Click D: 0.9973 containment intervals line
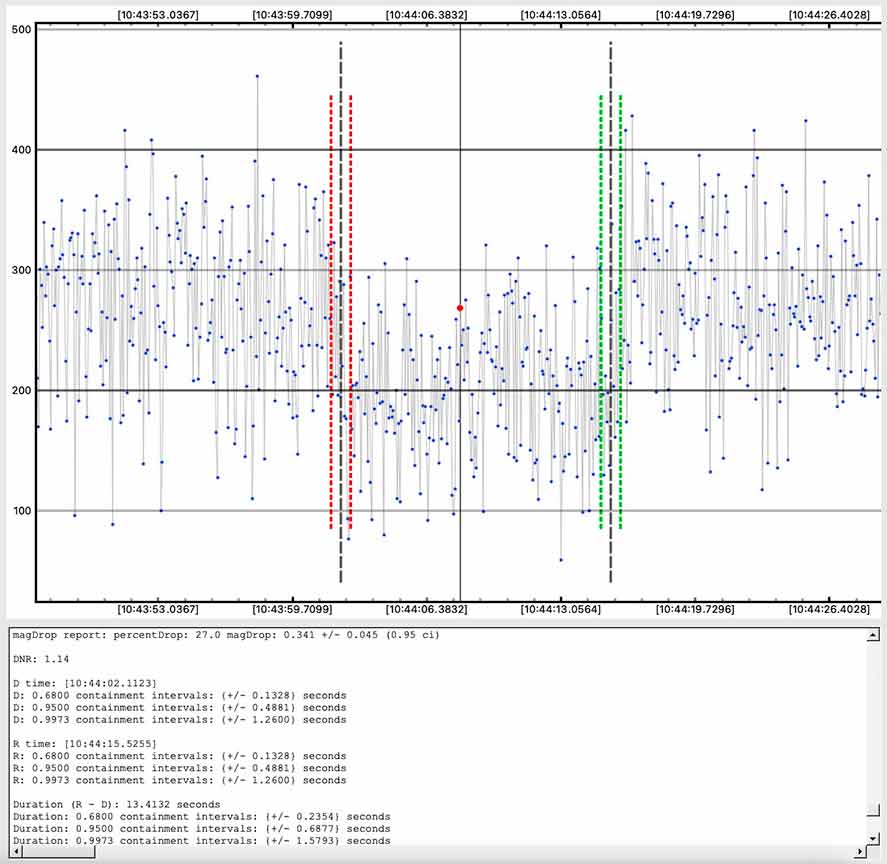 coord(179,720)
